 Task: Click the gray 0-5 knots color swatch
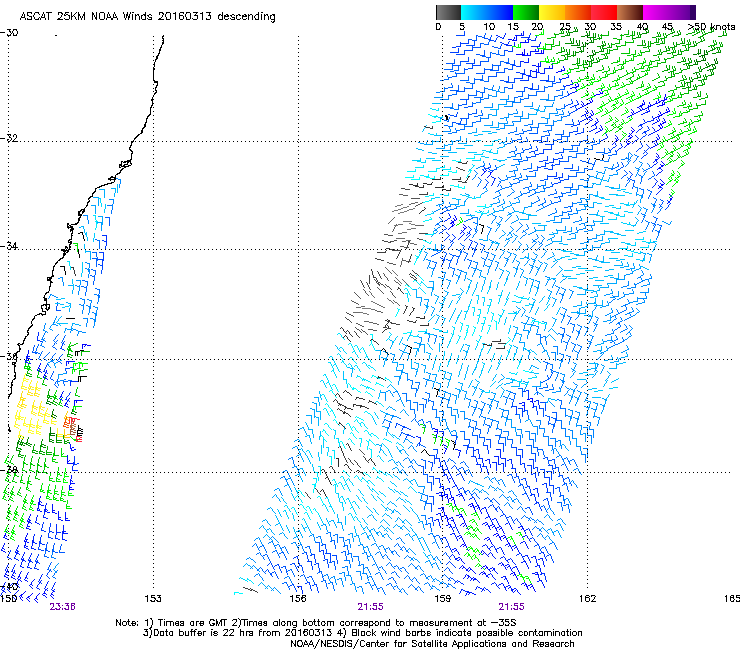(x=448, y=12)
